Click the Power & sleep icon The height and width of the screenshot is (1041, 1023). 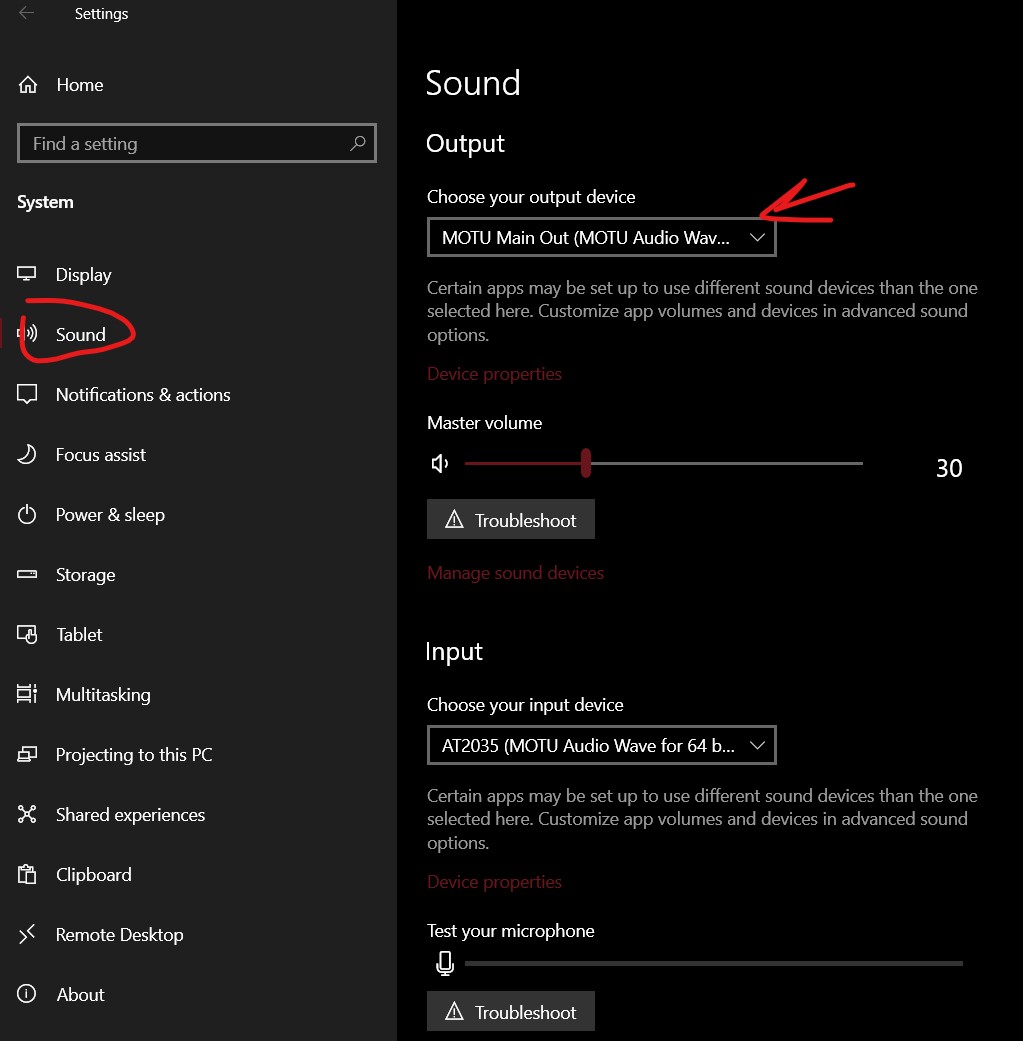pyautogui.click(x=27, y=515)
